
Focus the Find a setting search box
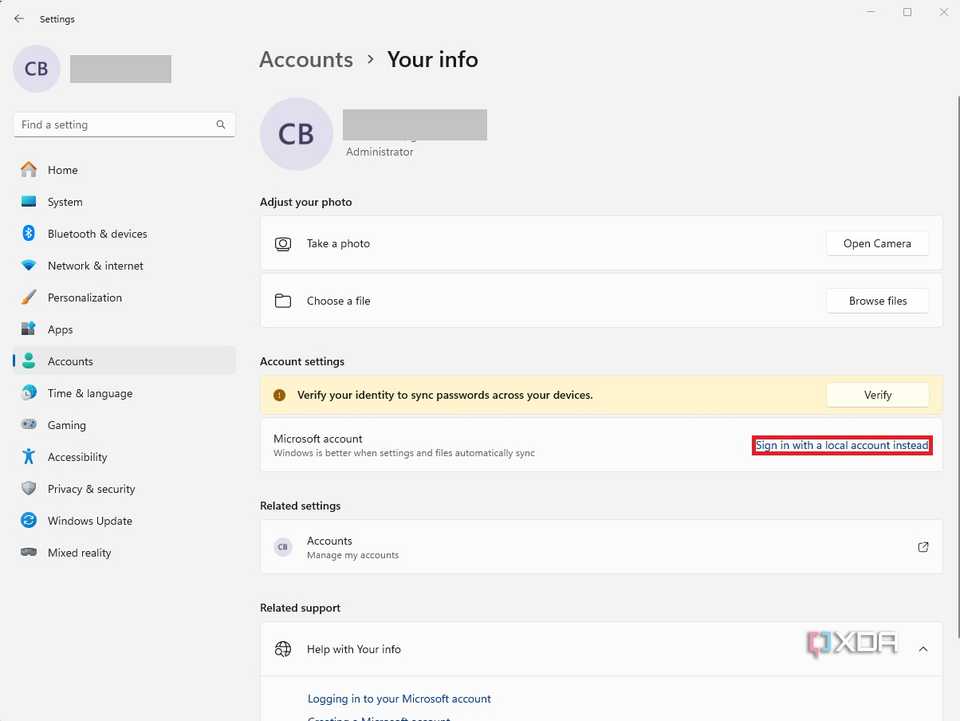115,125
